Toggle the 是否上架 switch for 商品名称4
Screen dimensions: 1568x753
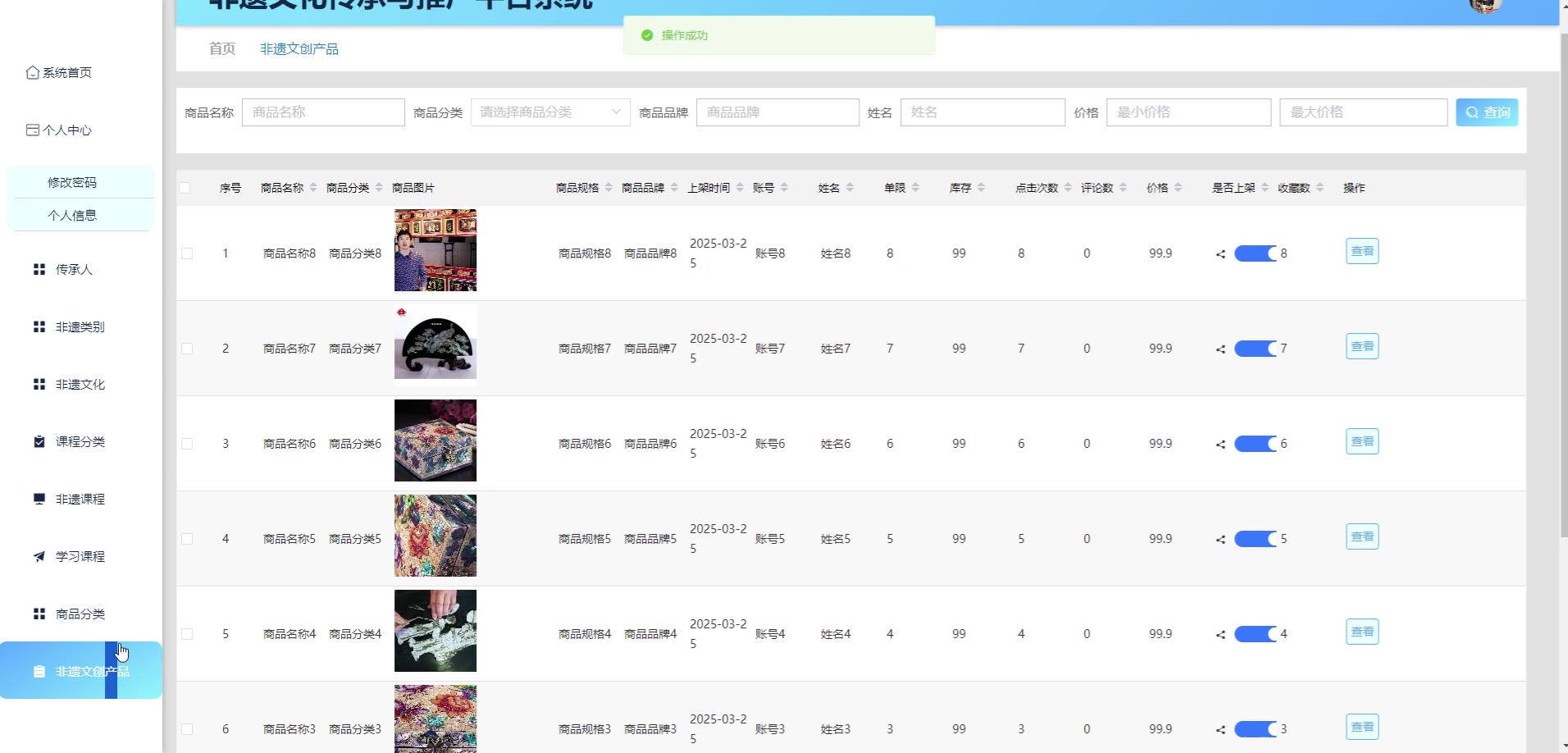[1256, 634]
